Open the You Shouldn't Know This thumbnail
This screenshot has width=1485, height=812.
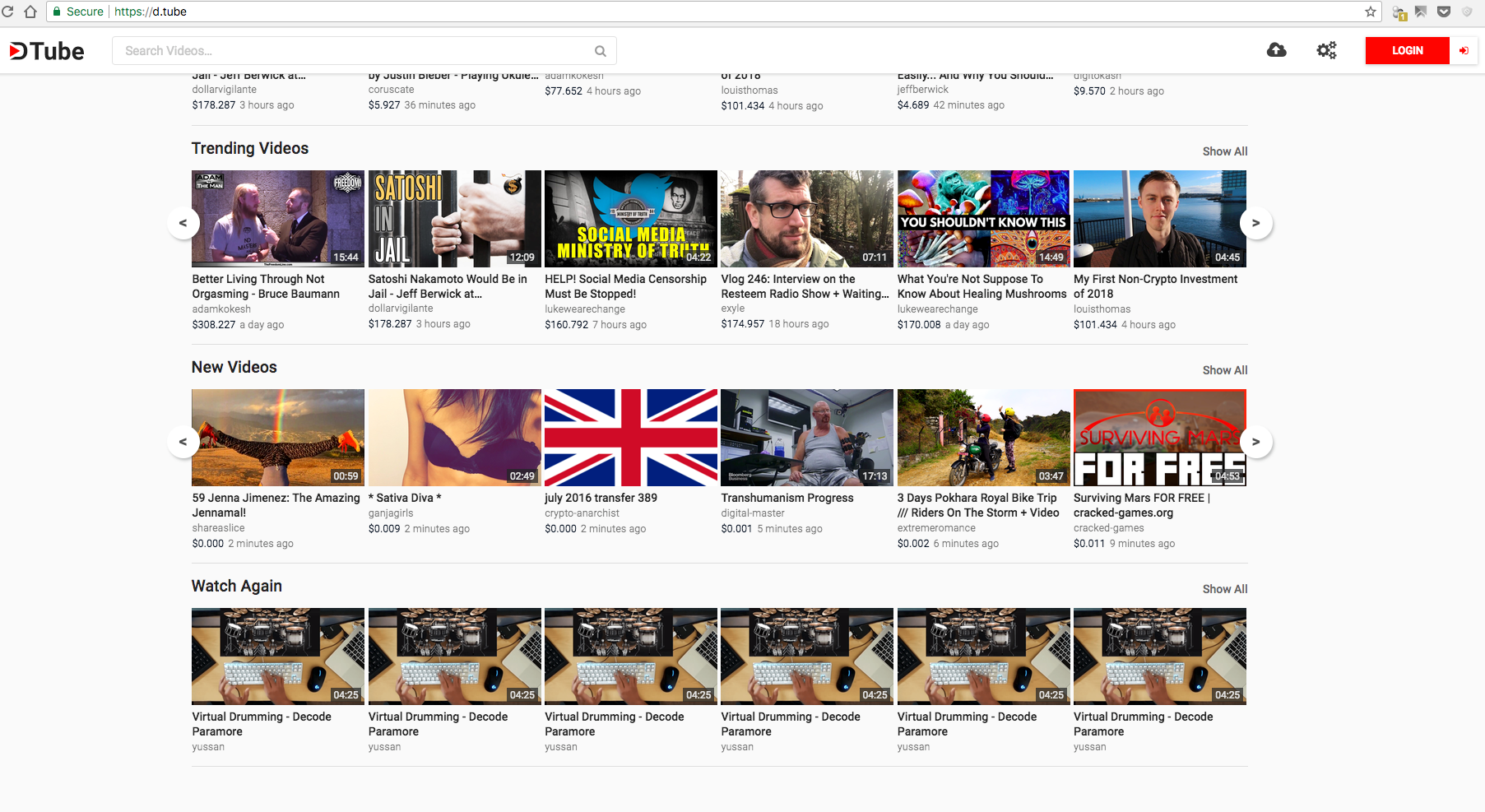(983, 219)
